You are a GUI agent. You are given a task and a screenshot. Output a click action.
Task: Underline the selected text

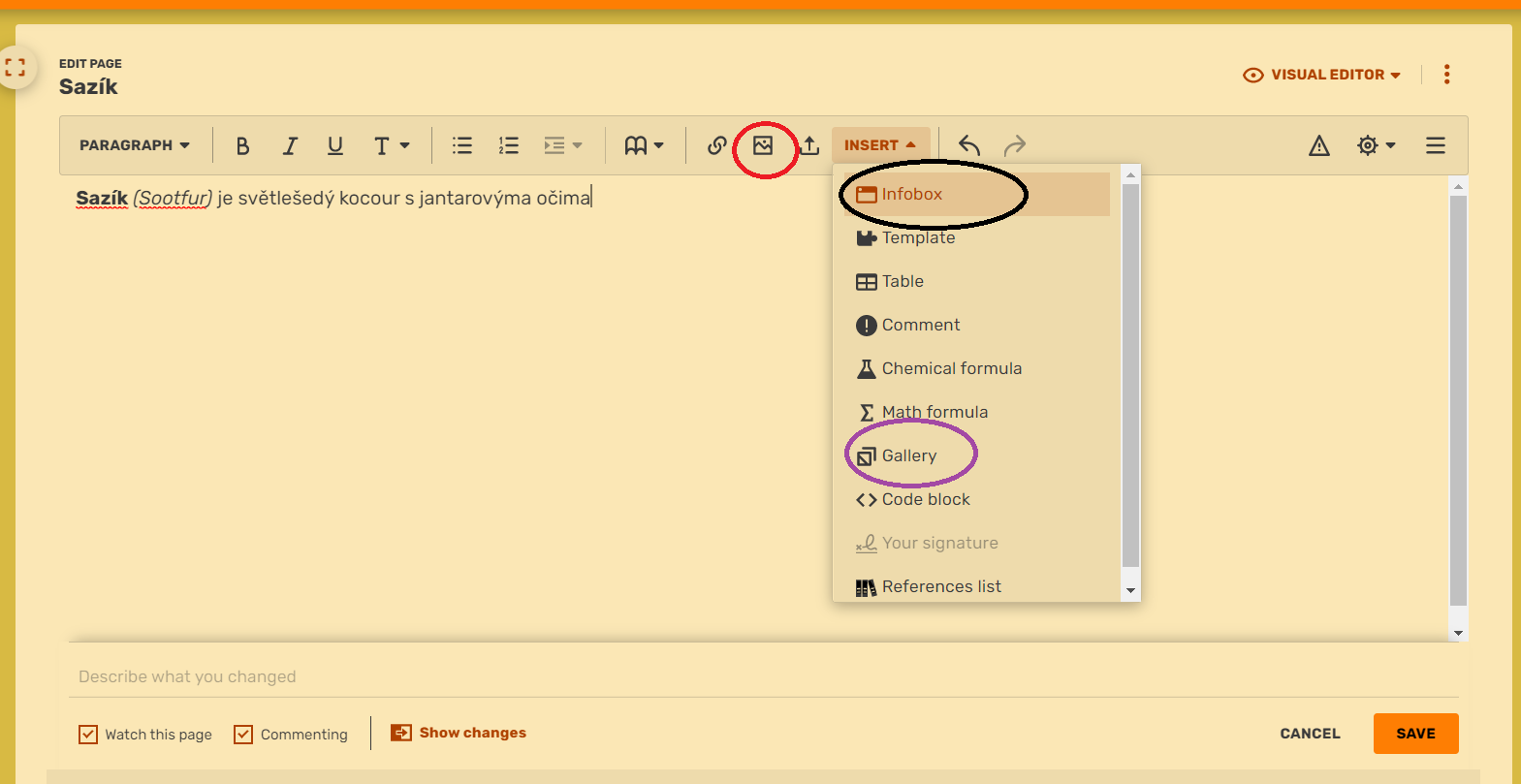click(x=335, y=145)
